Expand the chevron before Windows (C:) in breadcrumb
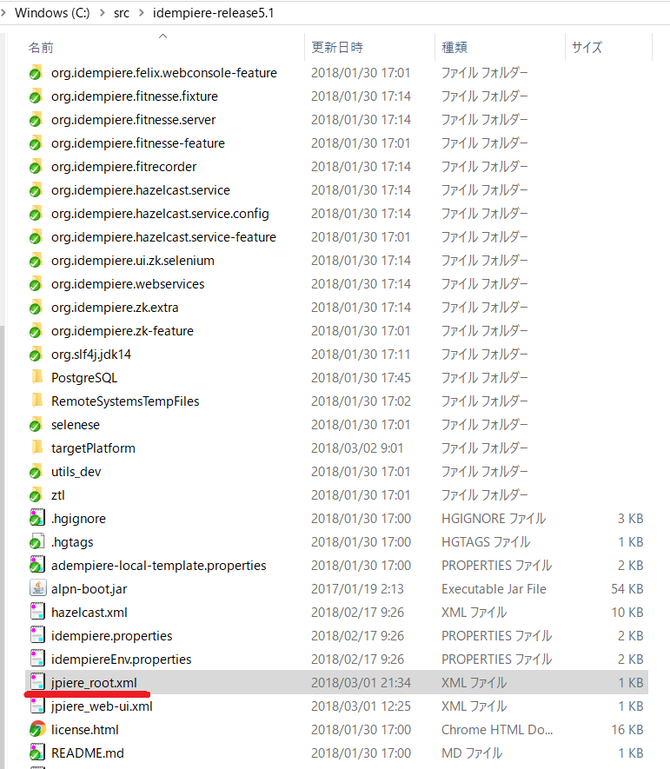The image size is (670, 769). pos(3,13)
